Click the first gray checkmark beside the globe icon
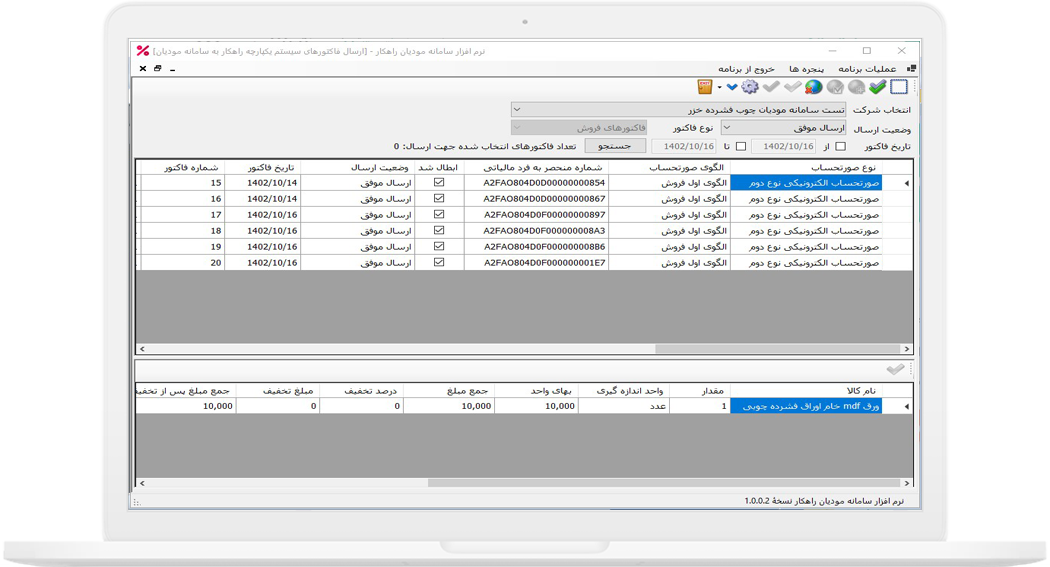The height and width of the screenshot is (567, 1050). (793, 86)
